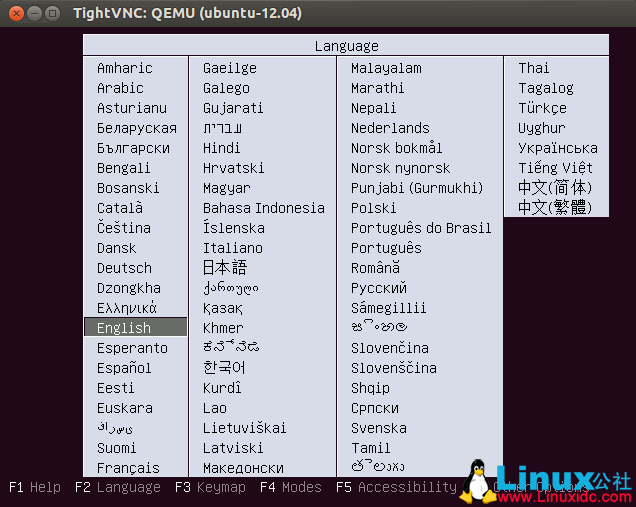Pick Latviski from the list

233,448
